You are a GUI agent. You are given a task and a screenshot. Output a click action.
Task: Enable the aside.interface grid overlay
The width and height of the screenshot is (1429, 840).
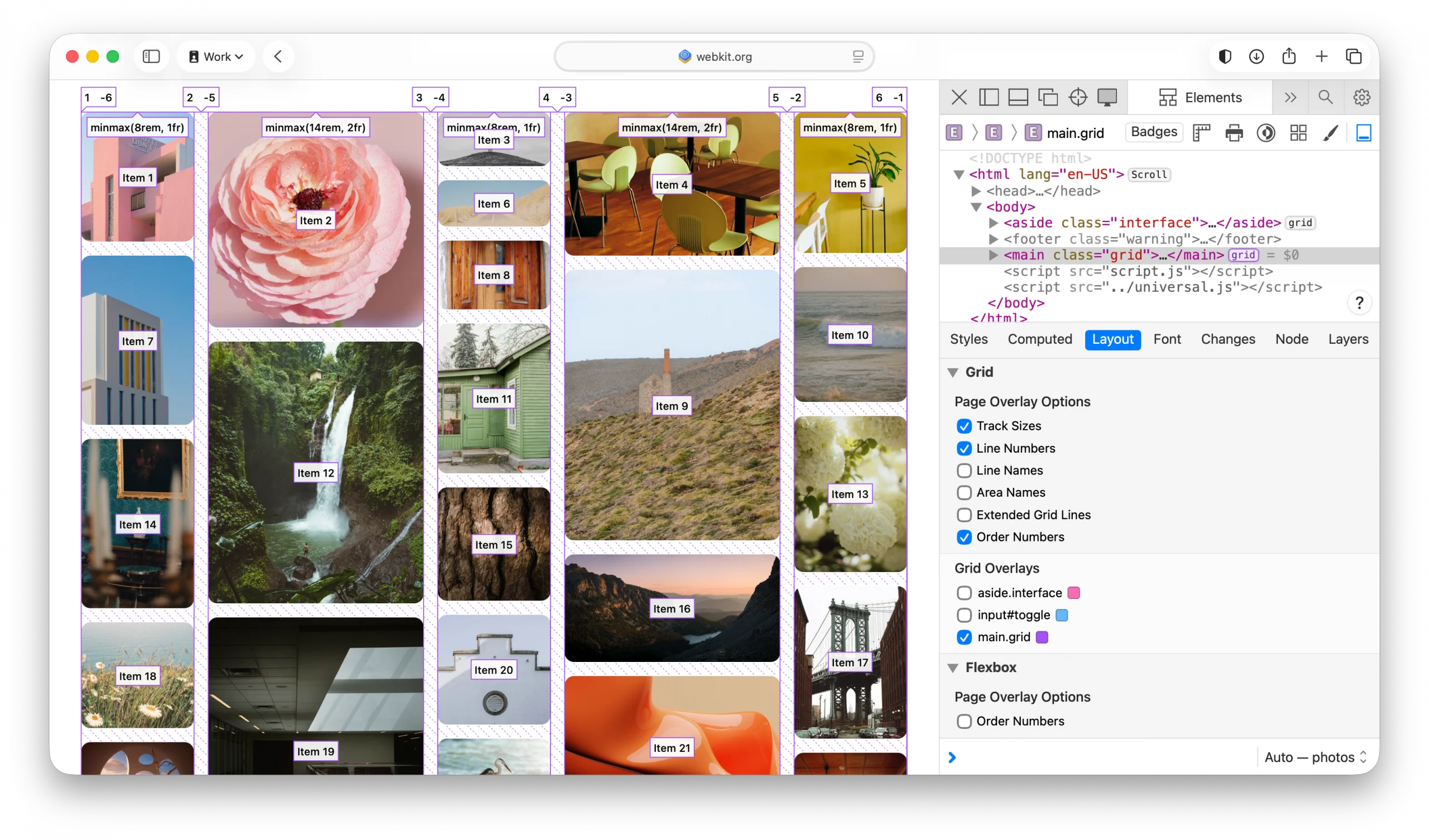point(963,593)
